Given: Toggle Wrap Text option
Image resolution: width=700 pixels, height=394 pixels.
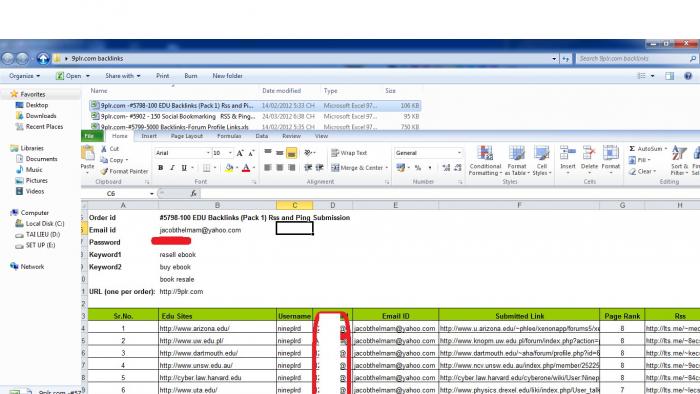Looking at the screenshot, I should tap(349, 153).
